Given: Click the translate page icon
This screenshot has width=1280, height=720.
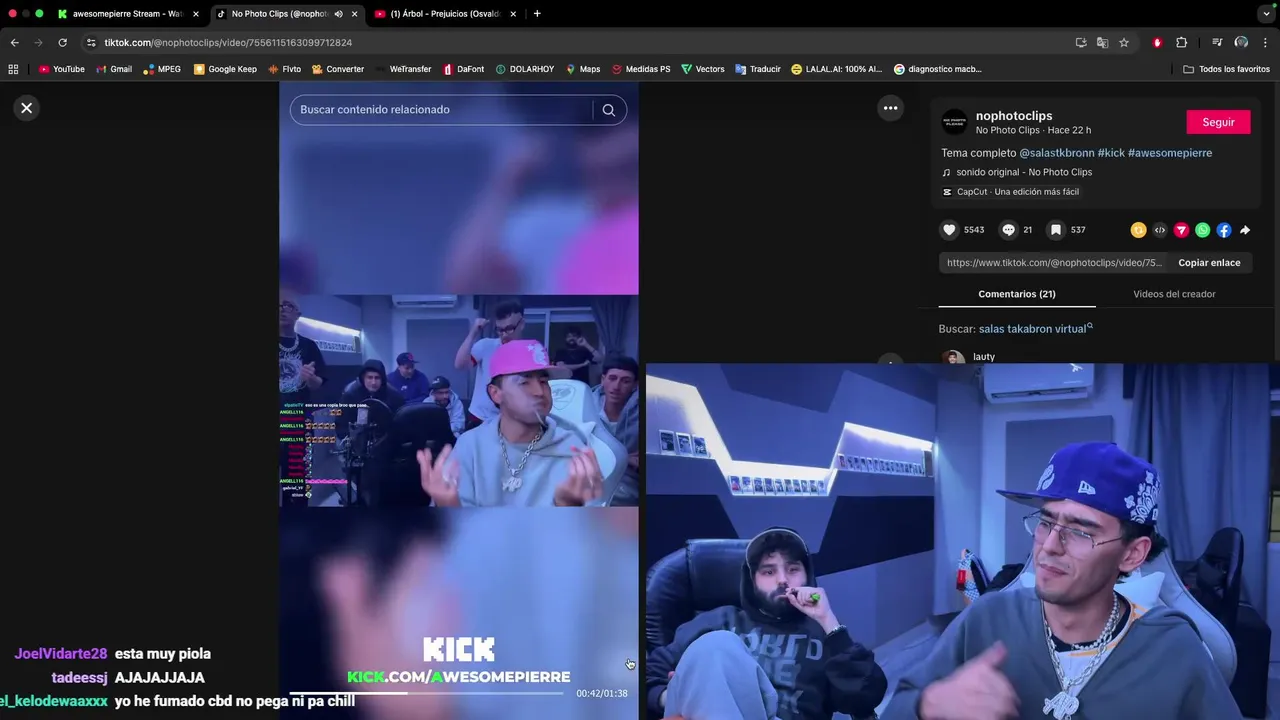Looking at the screenshot, I should (1102, 42).
